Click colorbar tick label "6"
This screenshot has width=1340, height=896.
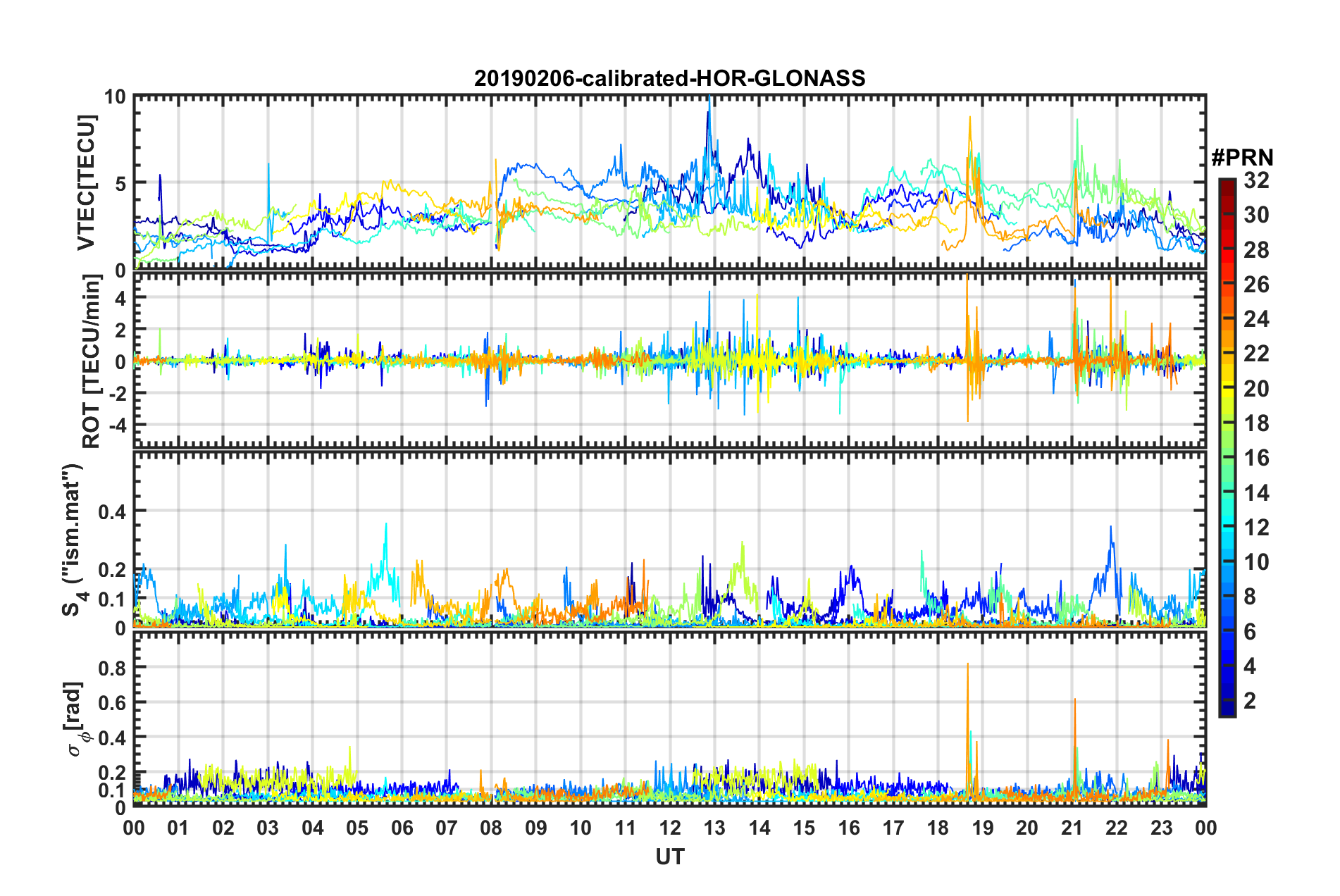click(1250, 631)
